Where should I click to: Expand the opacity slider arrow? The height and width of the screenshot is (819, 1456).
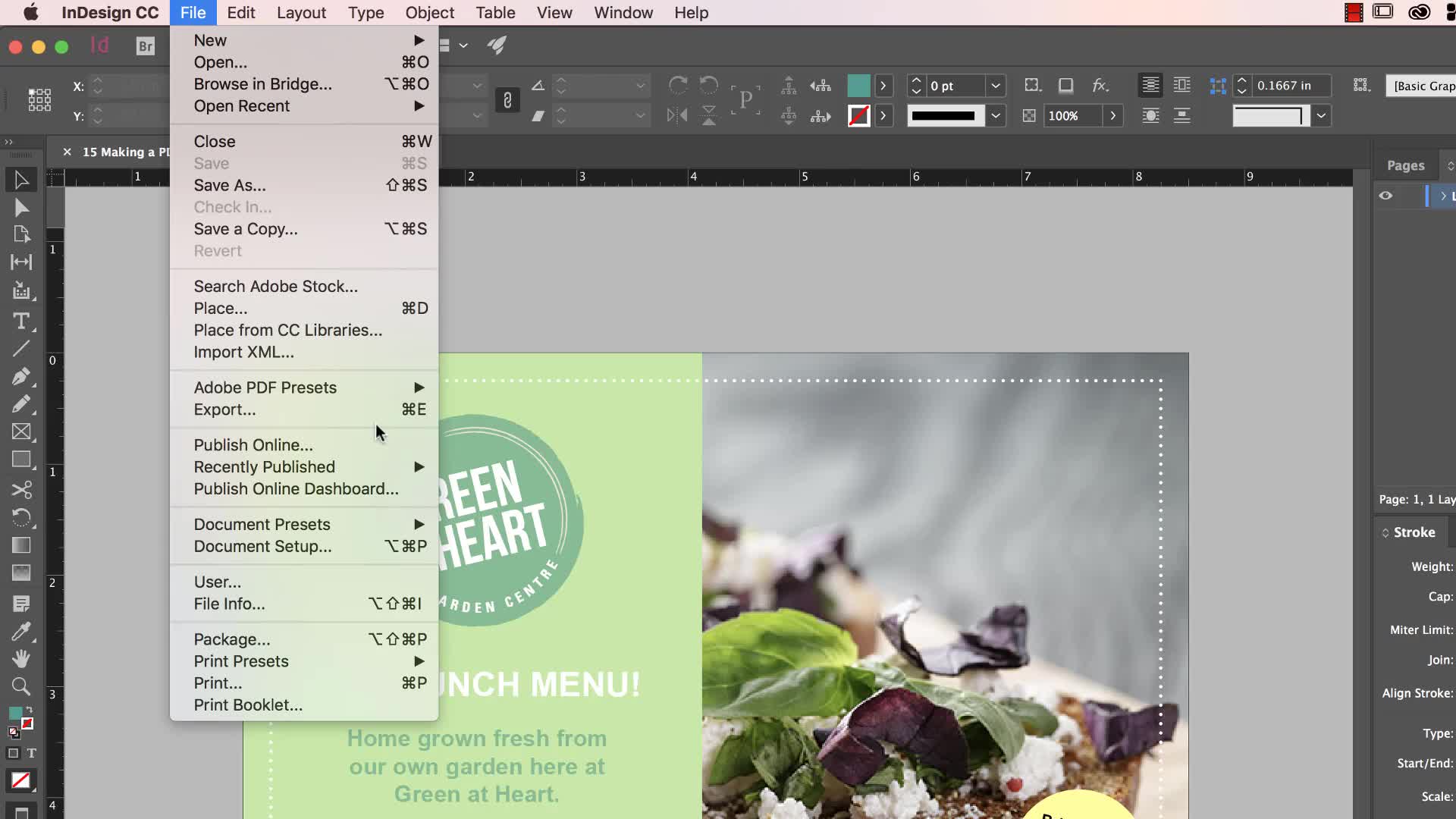pos(1112,116)
